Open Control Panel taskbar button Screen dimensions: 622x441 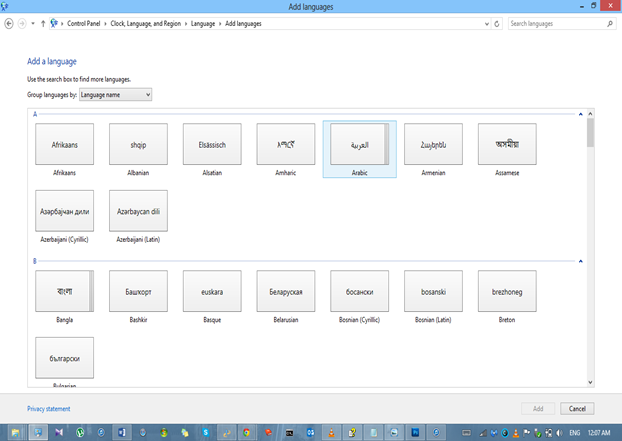(38, 433)
